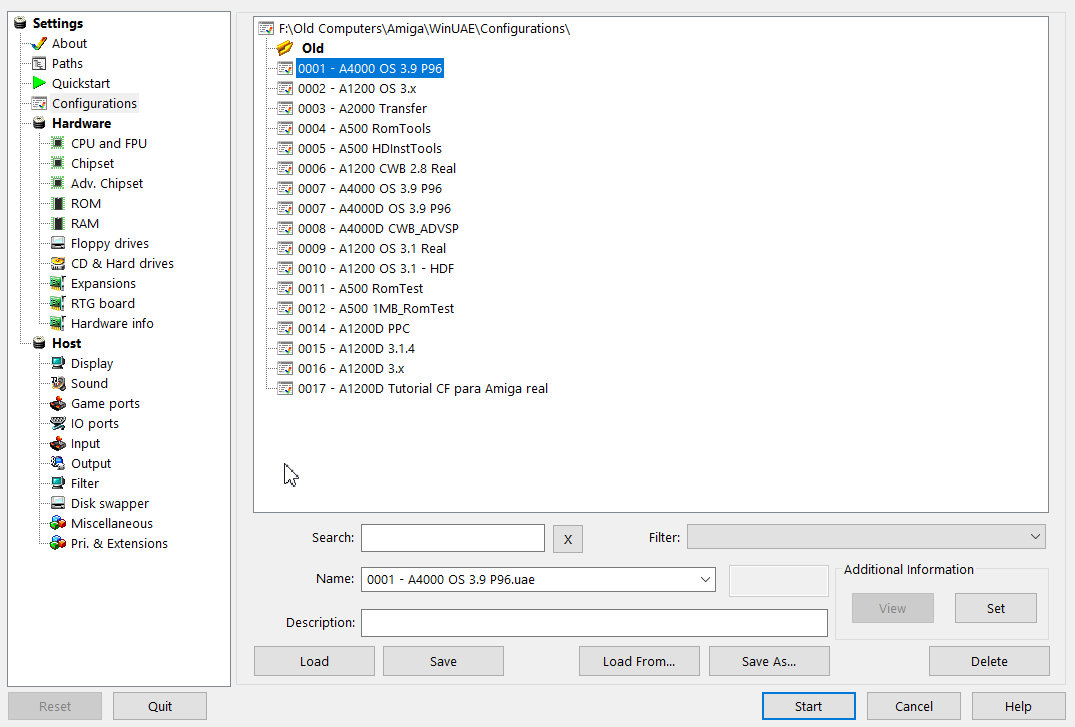Click the RTG board icon
Viewport: 1075px width, 727px height.
[x=58, y=303]
